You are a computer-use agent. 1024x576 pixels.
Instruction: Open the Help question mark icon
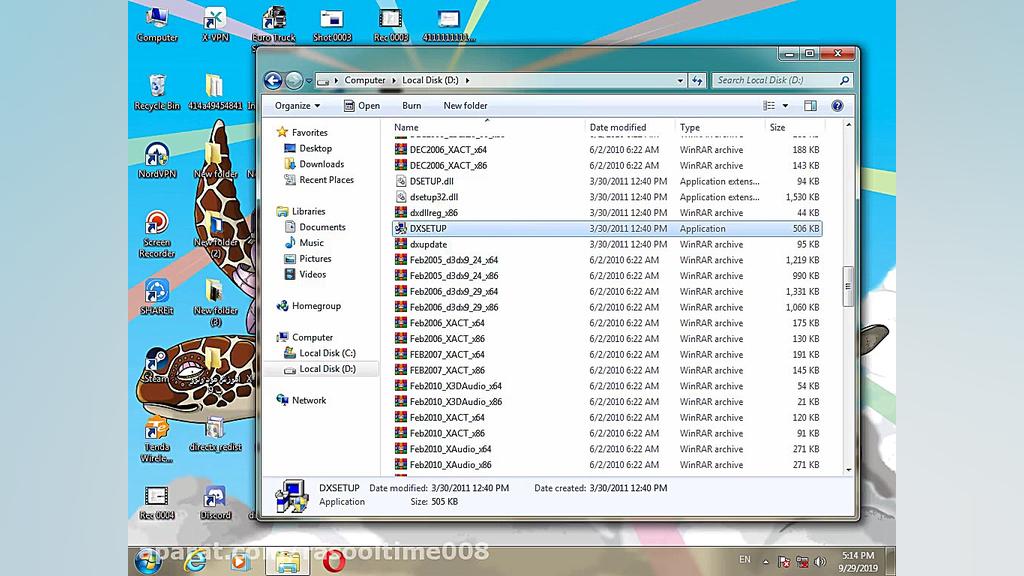[x=837, y=105]
